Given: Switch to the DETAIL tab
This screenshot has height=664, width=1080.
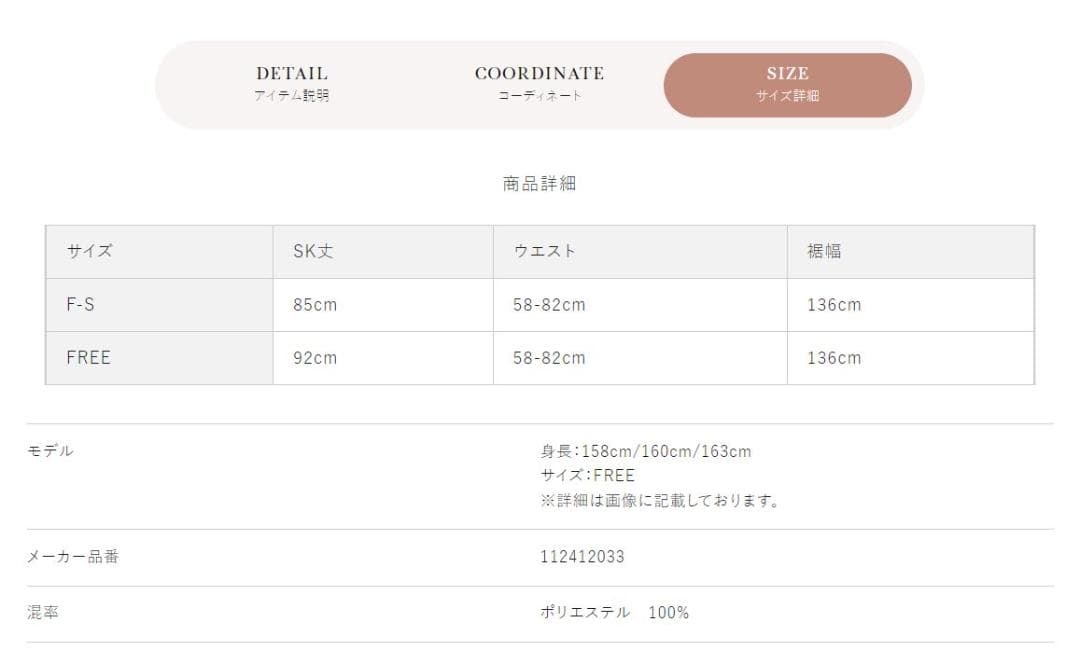Looking at the screenshot, I should point(291,84).
